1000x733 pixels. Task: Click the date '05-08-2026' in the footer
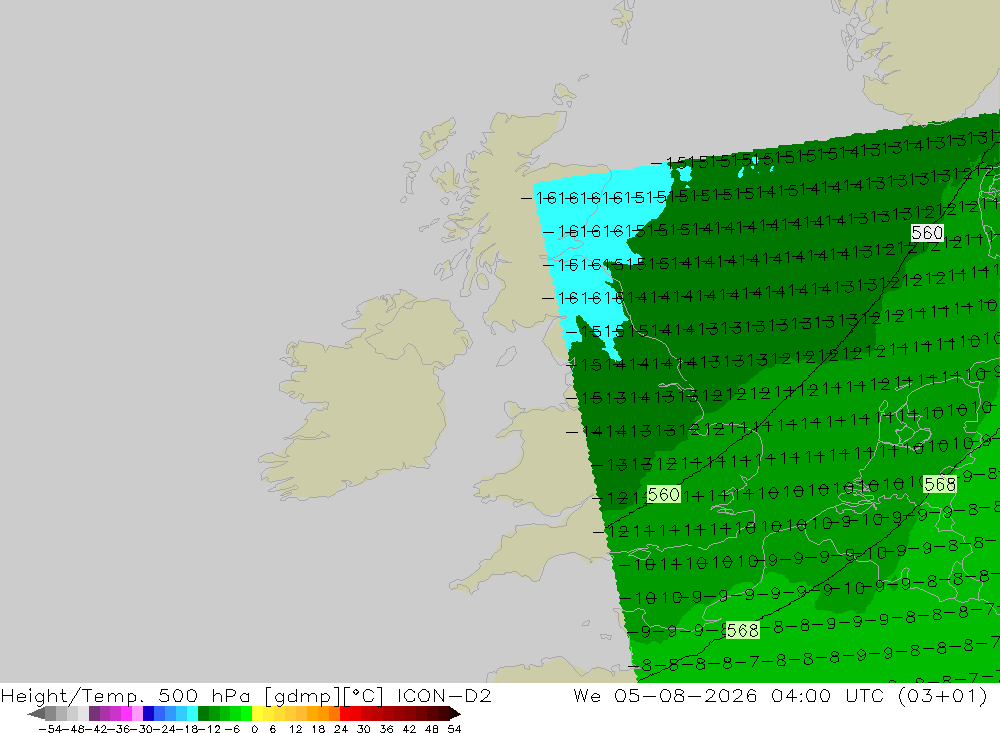[x=686, y=695]
